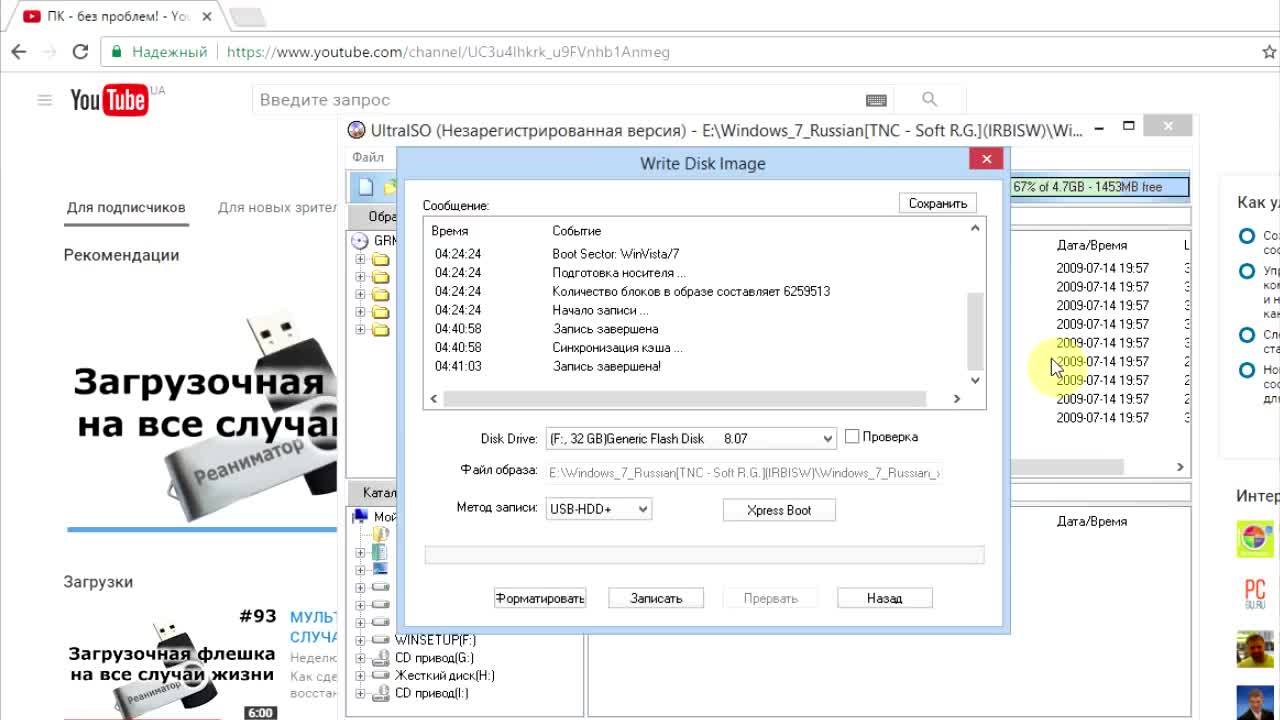The width and height of the screenshot is (1280, 720).
Task: Click the Сохранить button
Action: click(938, 203)
